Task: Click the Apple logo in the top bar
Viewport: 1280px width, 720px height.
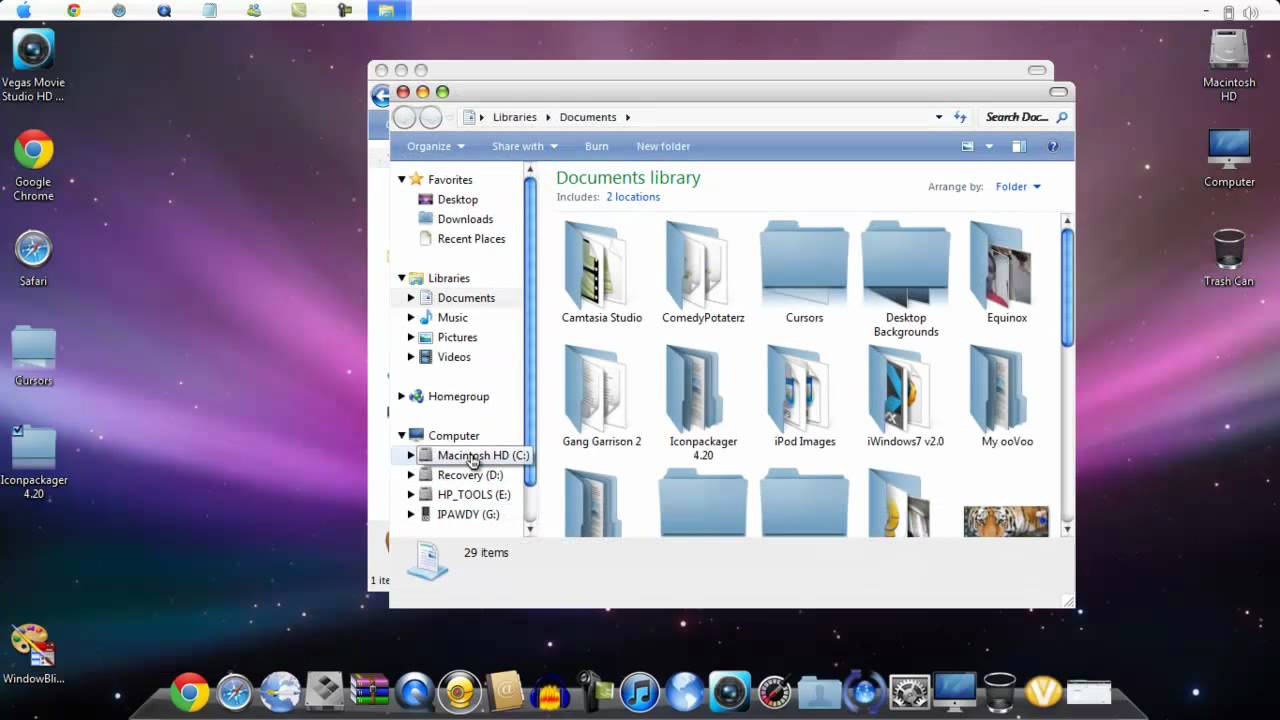Action: pyautogui.click(x=23, y=11)
